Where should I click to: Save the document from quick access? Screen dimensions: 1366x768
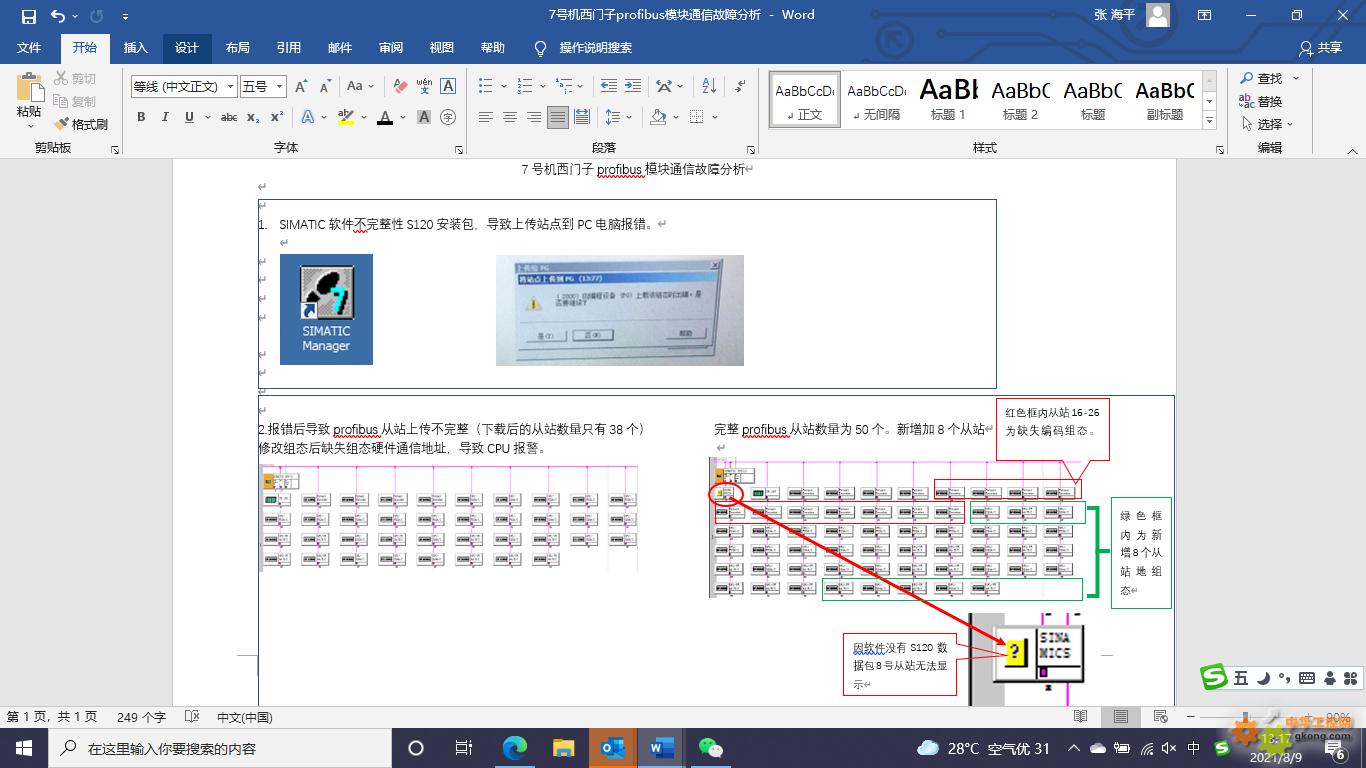(28, 16)
